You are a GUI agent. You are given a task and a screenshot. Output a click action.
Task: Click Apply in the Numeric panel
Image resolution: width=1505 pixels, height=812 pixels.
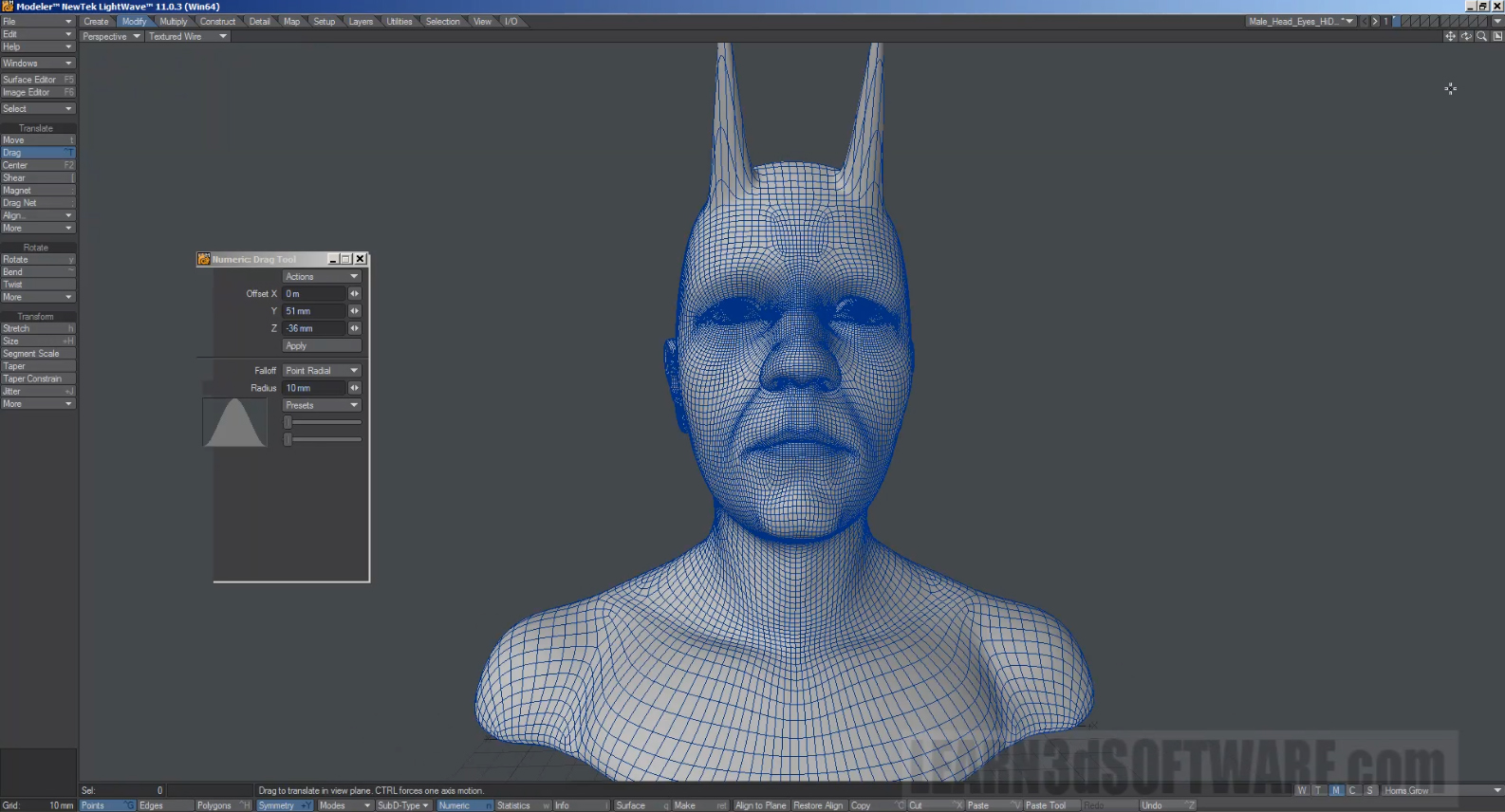pyautogui.click(x=322, y=346)
